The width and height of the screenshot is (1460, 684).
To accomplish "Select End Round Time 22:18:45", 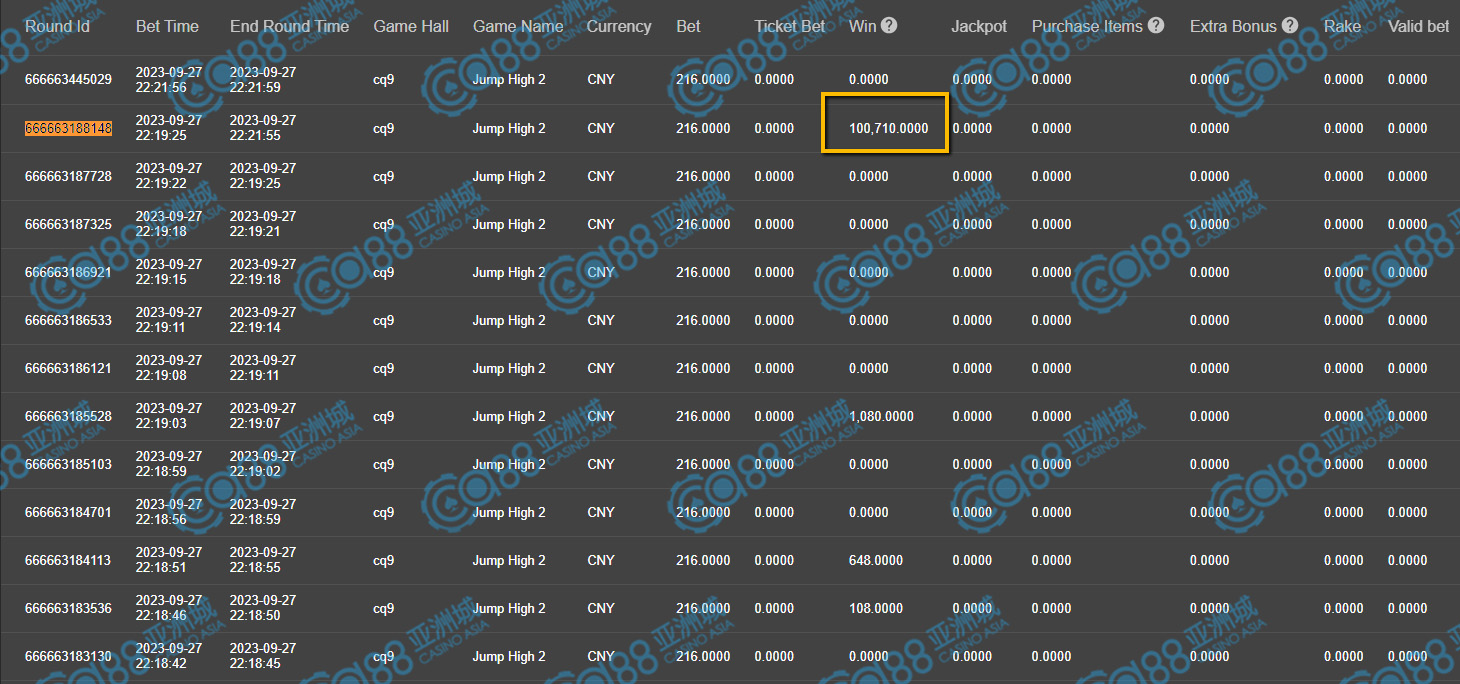I will click(x=263, y=656).
